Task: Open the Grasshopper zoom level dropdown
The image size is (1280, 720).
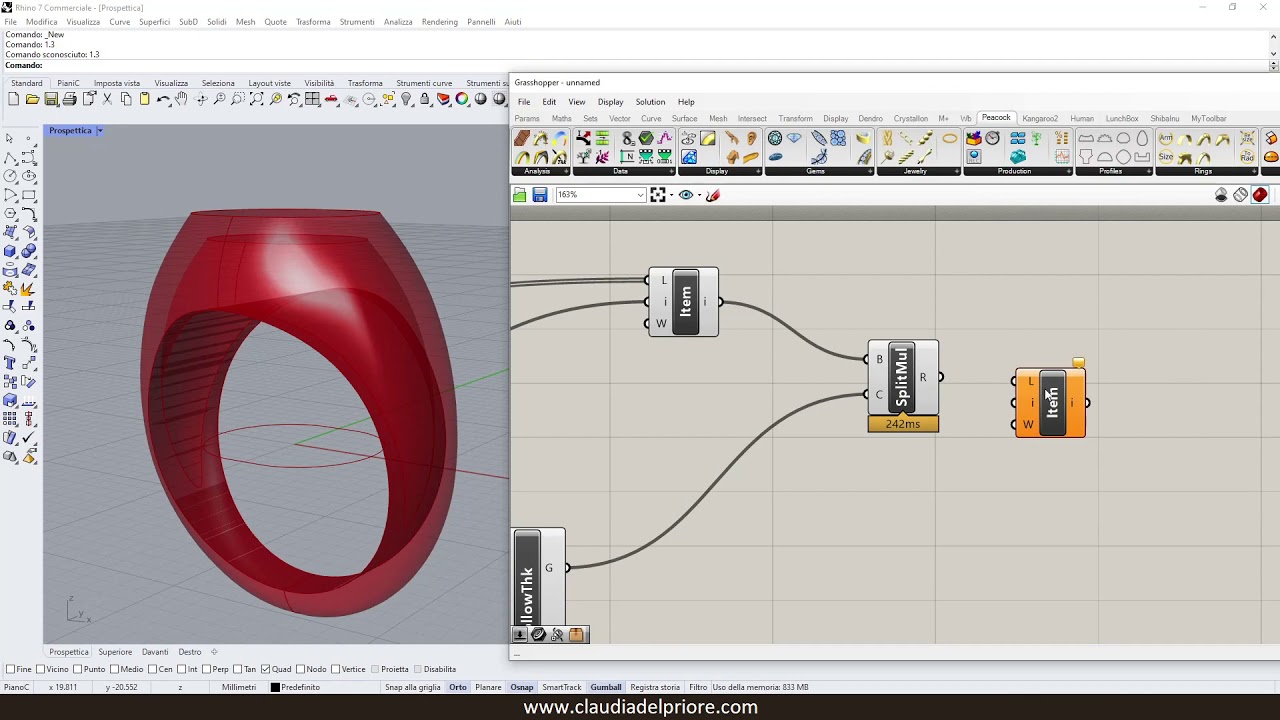Action: (640, 195)
